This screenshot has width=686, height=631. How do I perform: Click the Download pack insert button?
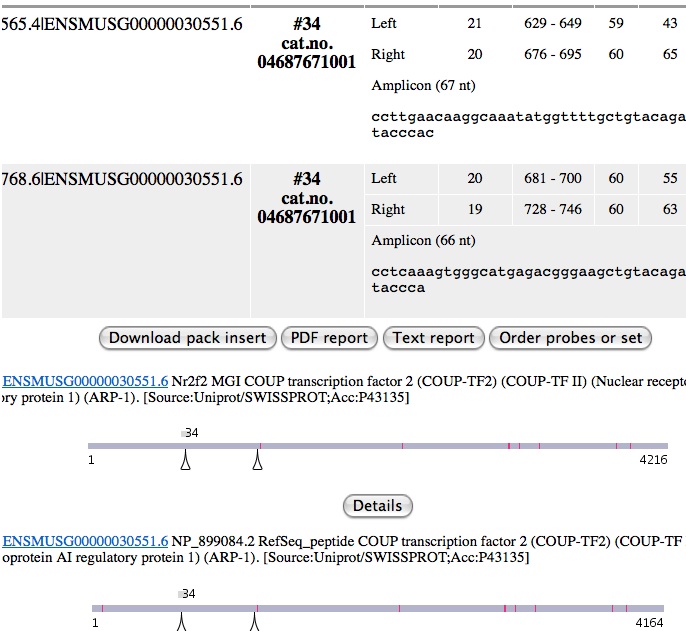coord(188,338)
